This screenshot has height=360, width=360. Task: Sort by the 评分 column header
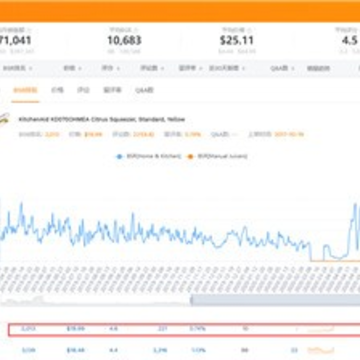[111, 68]
